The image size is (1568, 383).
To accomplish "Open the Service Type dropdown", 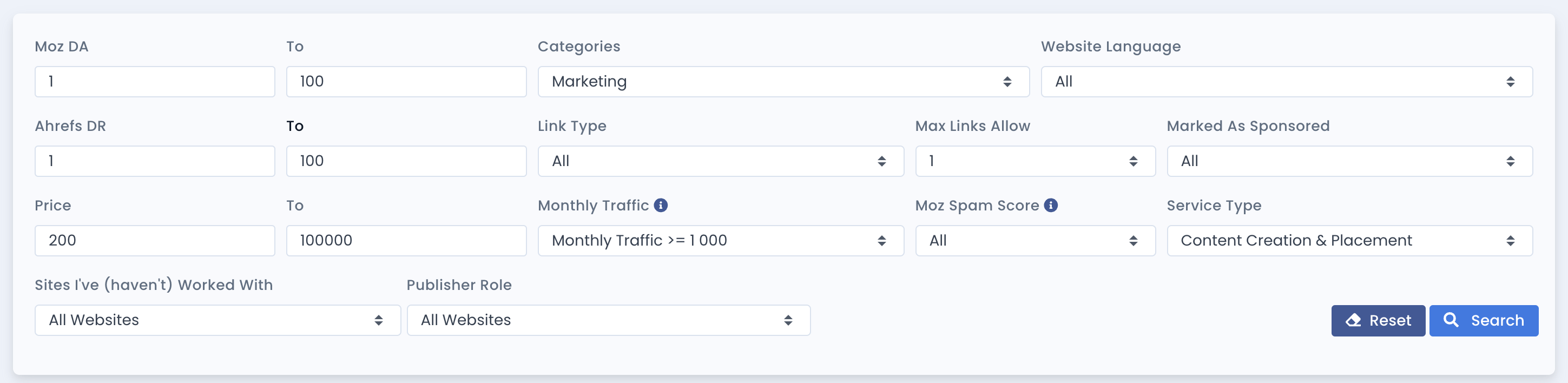I will pyautogui.click(x=1349, y=241).
